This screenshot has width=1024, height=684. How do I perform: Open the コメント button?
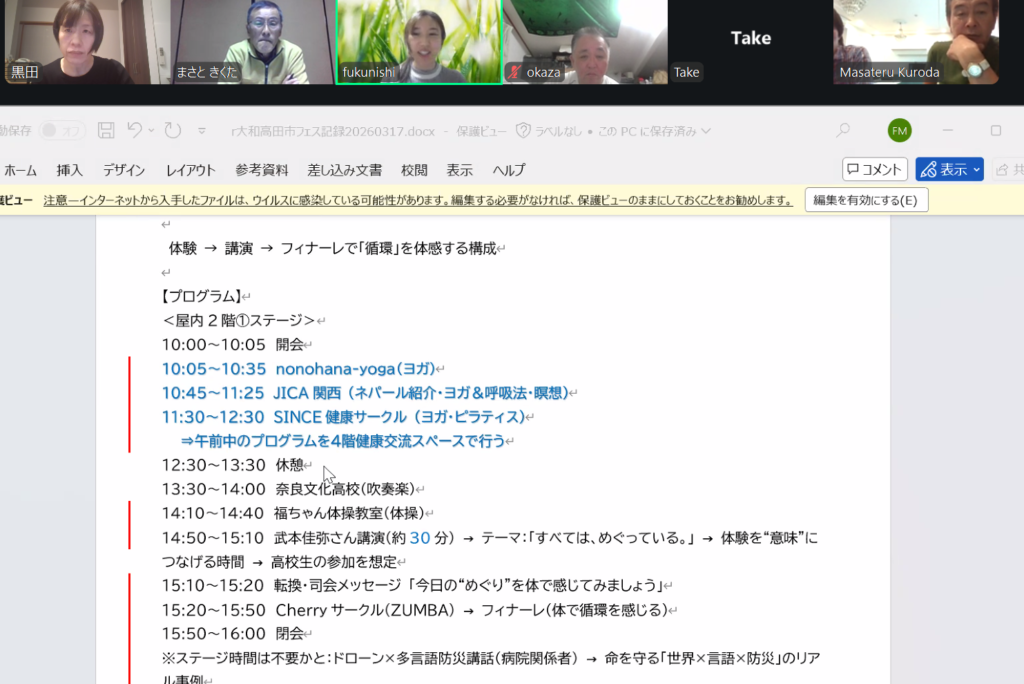pos(874,169)
